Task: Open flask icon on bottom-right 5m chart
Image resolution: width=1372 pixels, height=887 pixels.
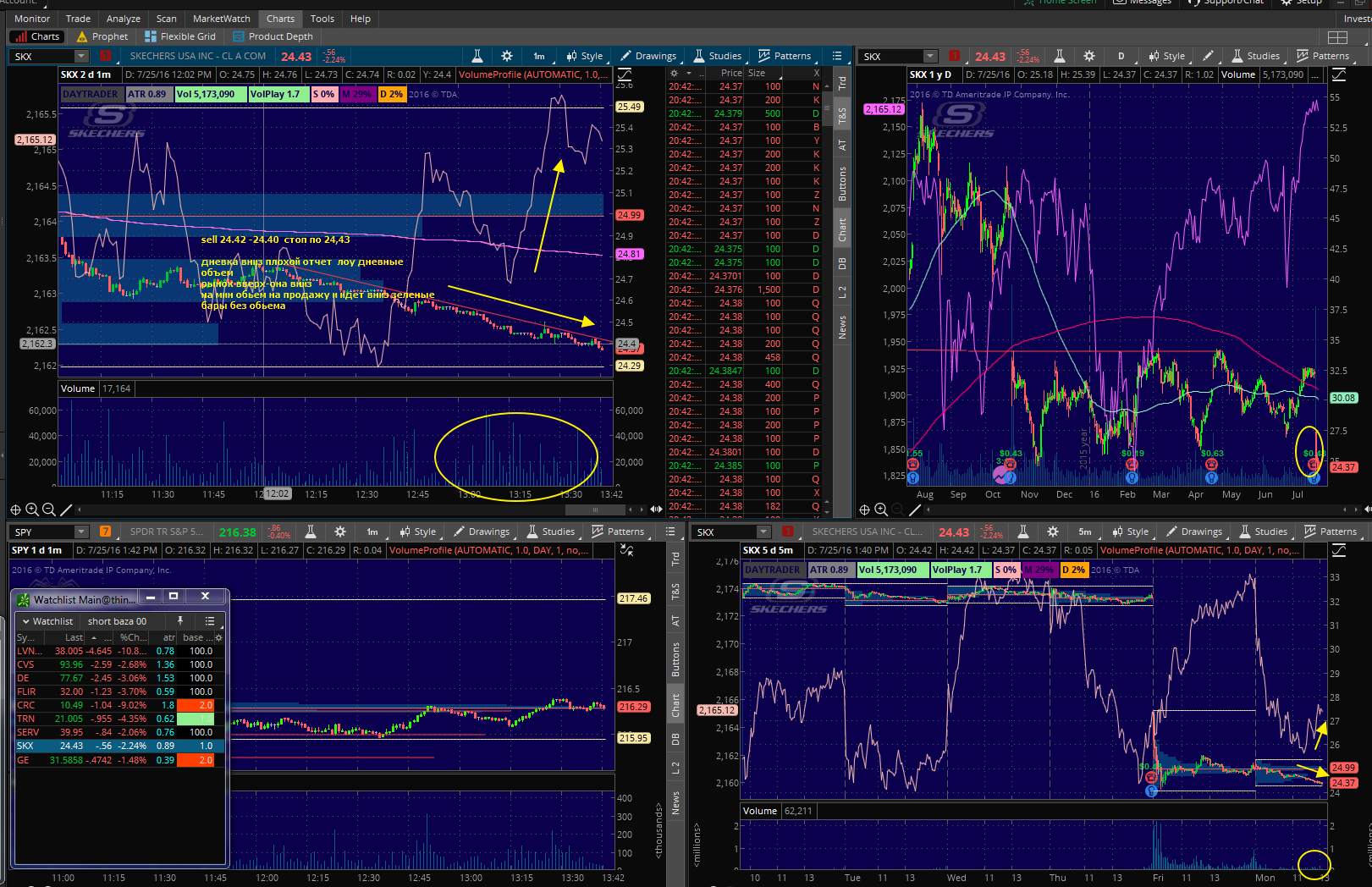Action: pyautogui.click(x=1023, y=532)
